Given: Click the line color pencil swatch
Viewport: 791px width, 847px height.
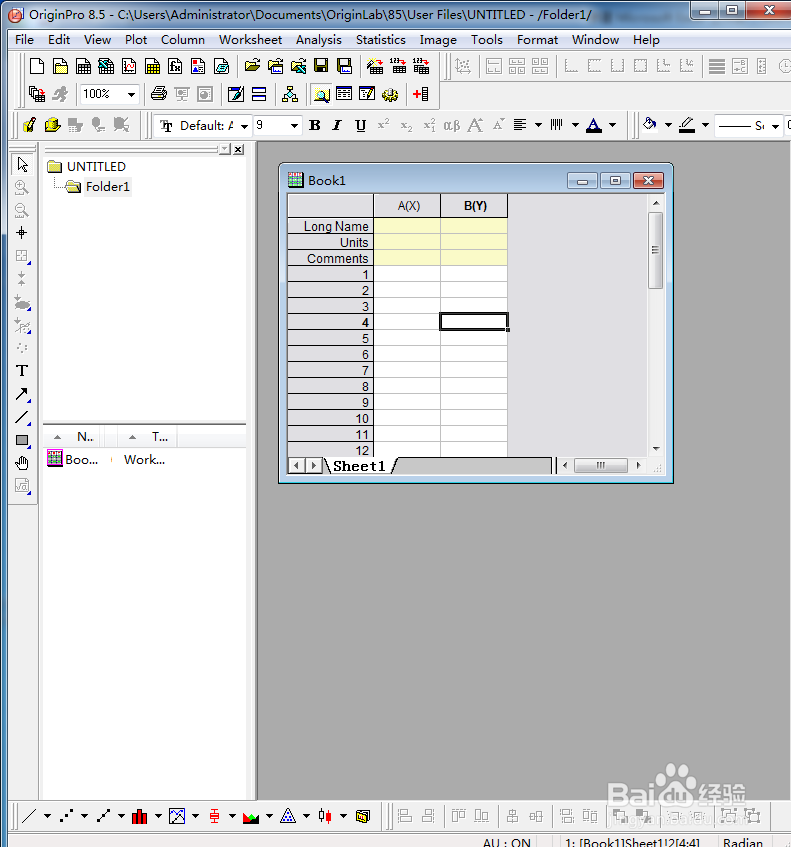Looking at the screenshot, I should coord(687,125).
